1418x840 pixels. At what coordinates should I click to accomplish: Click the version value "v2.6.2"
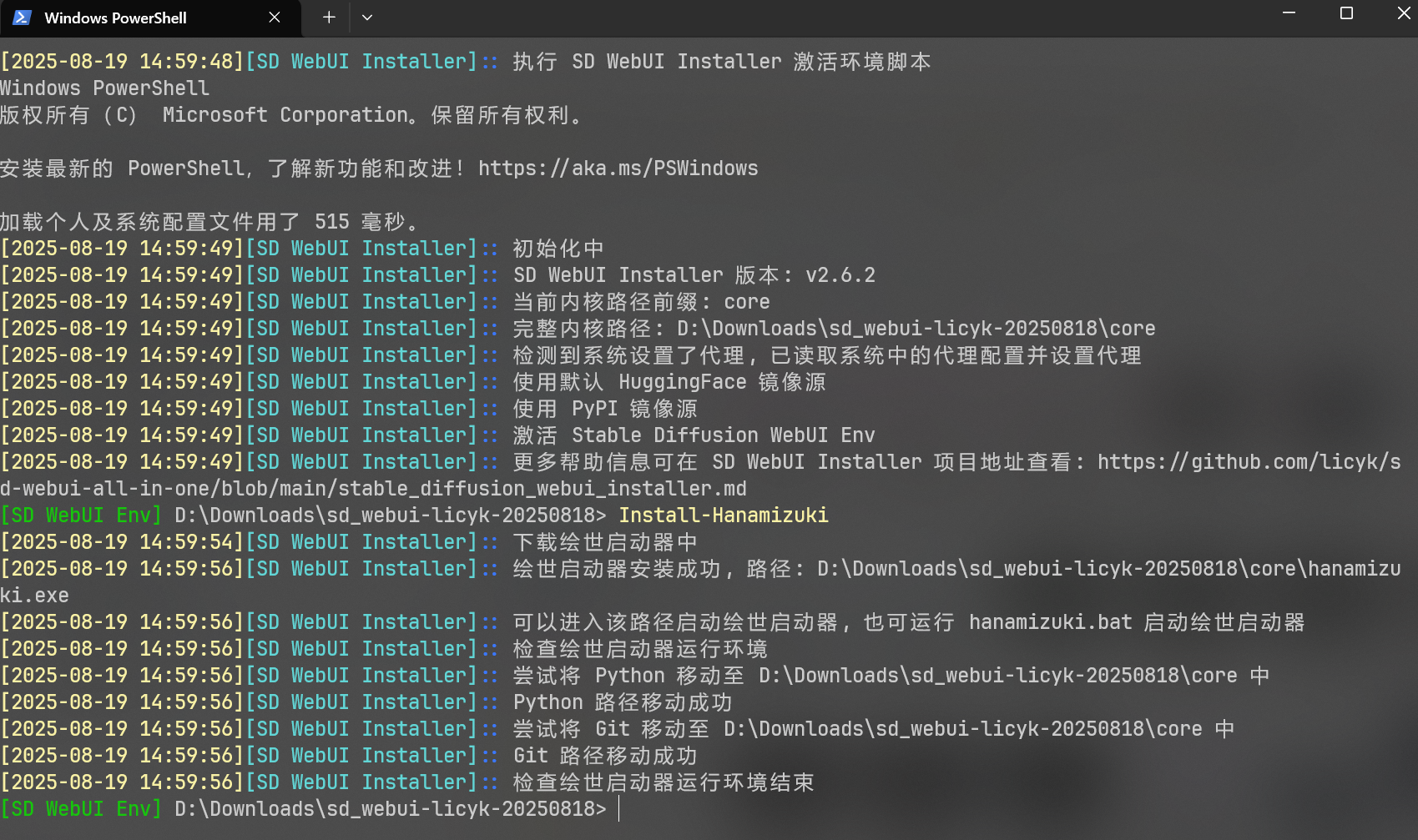point(840,275)
